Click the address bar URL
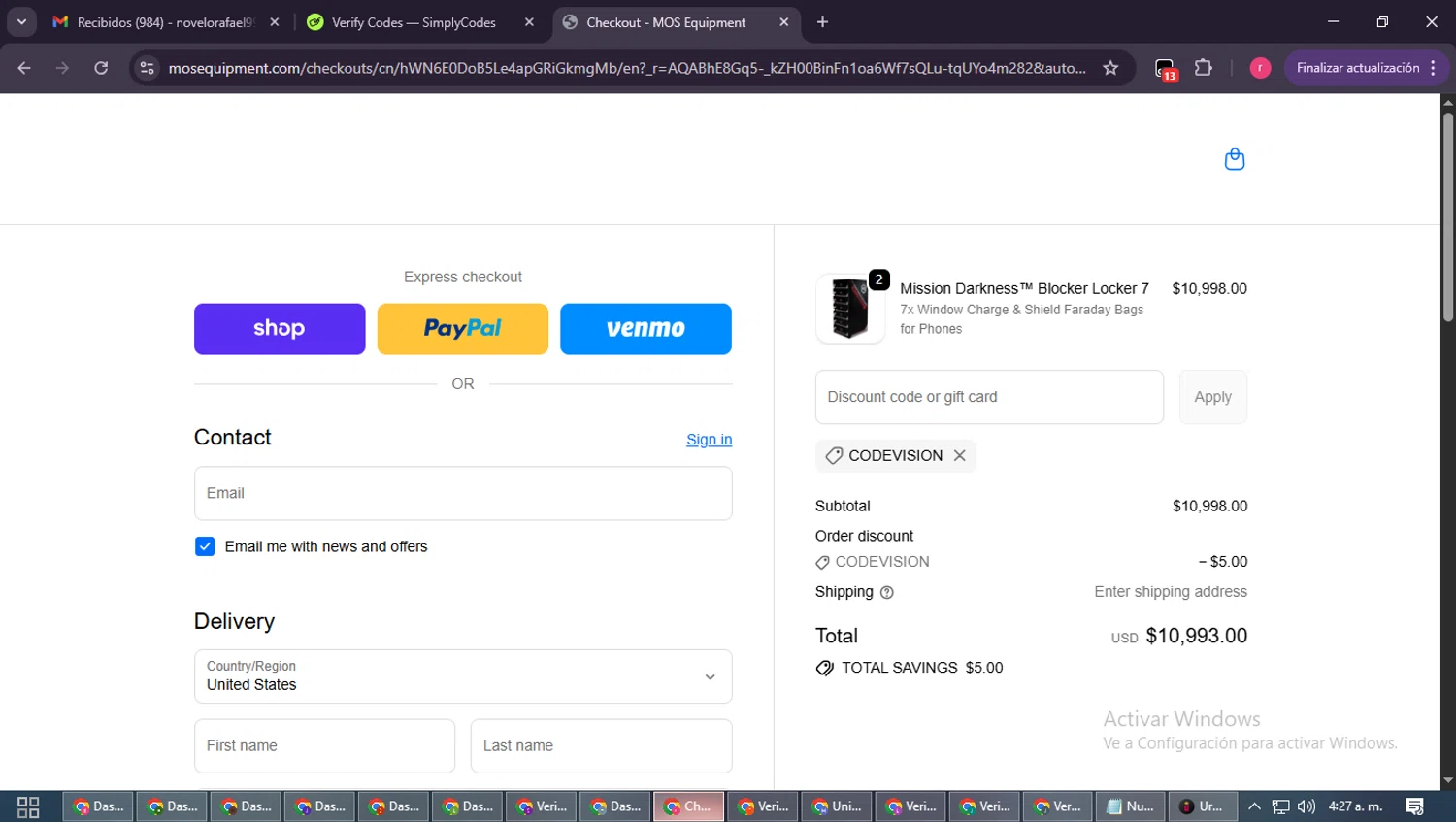The image size is (1456, 822). (x=627, y=68)
